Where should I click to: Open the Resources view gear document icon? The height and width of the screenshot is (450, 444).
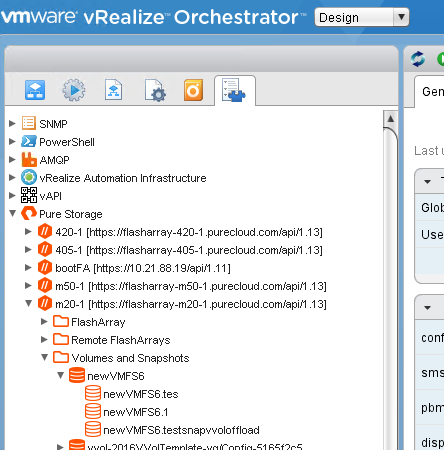click(x=155, y=90)
